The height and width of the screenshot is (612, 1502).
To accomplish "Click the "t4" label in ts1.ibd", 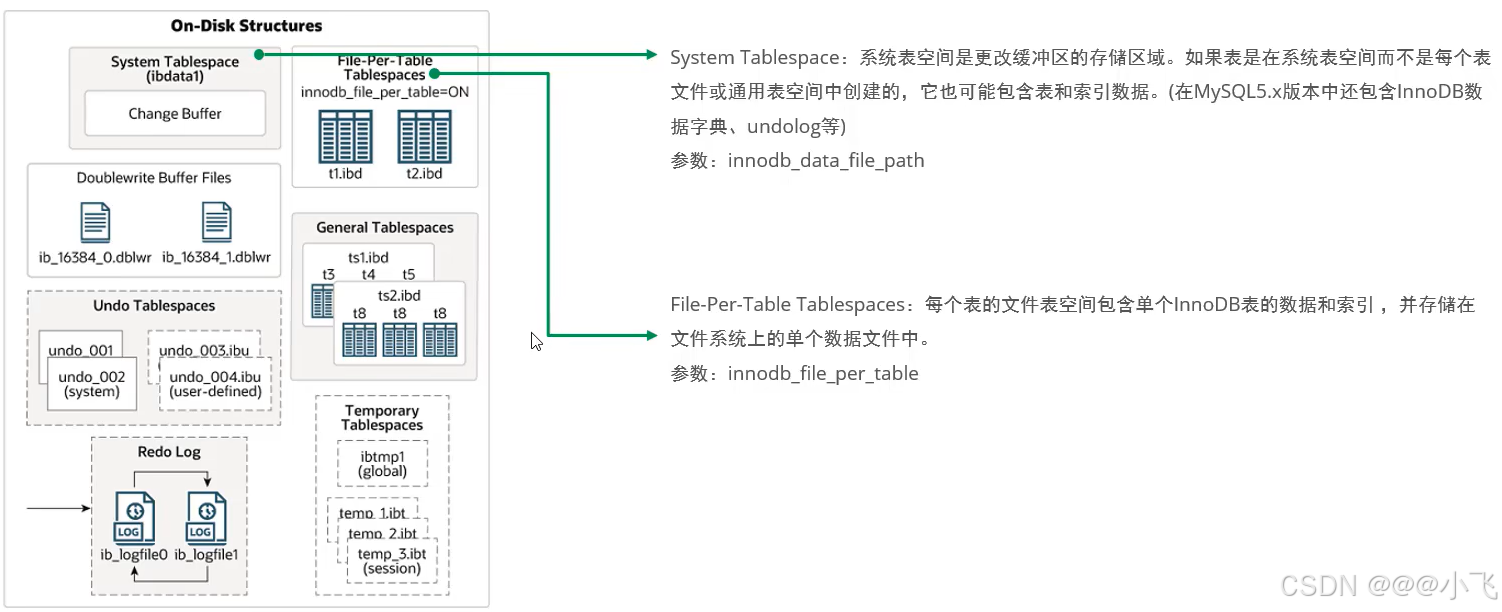I will coord(368,275).
